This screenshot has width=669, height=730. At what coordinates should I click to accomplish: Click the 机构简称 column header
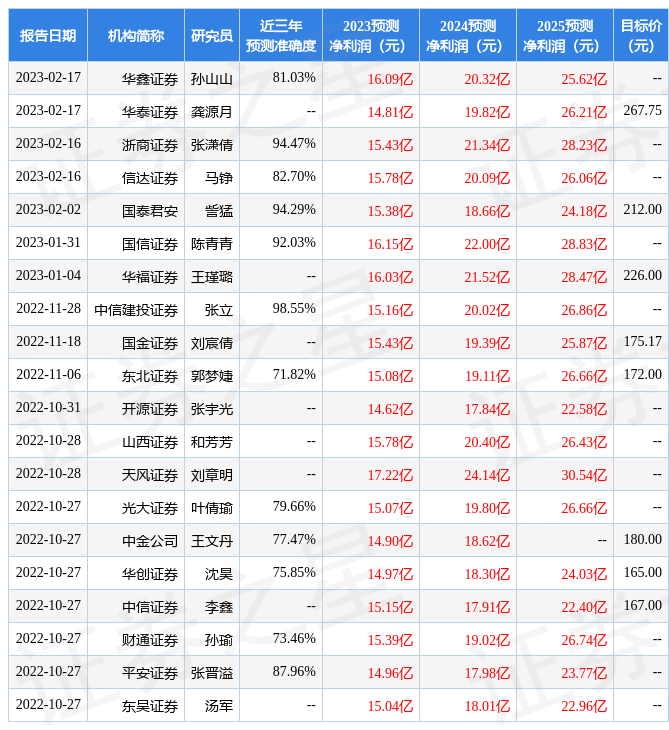[136, 35]
